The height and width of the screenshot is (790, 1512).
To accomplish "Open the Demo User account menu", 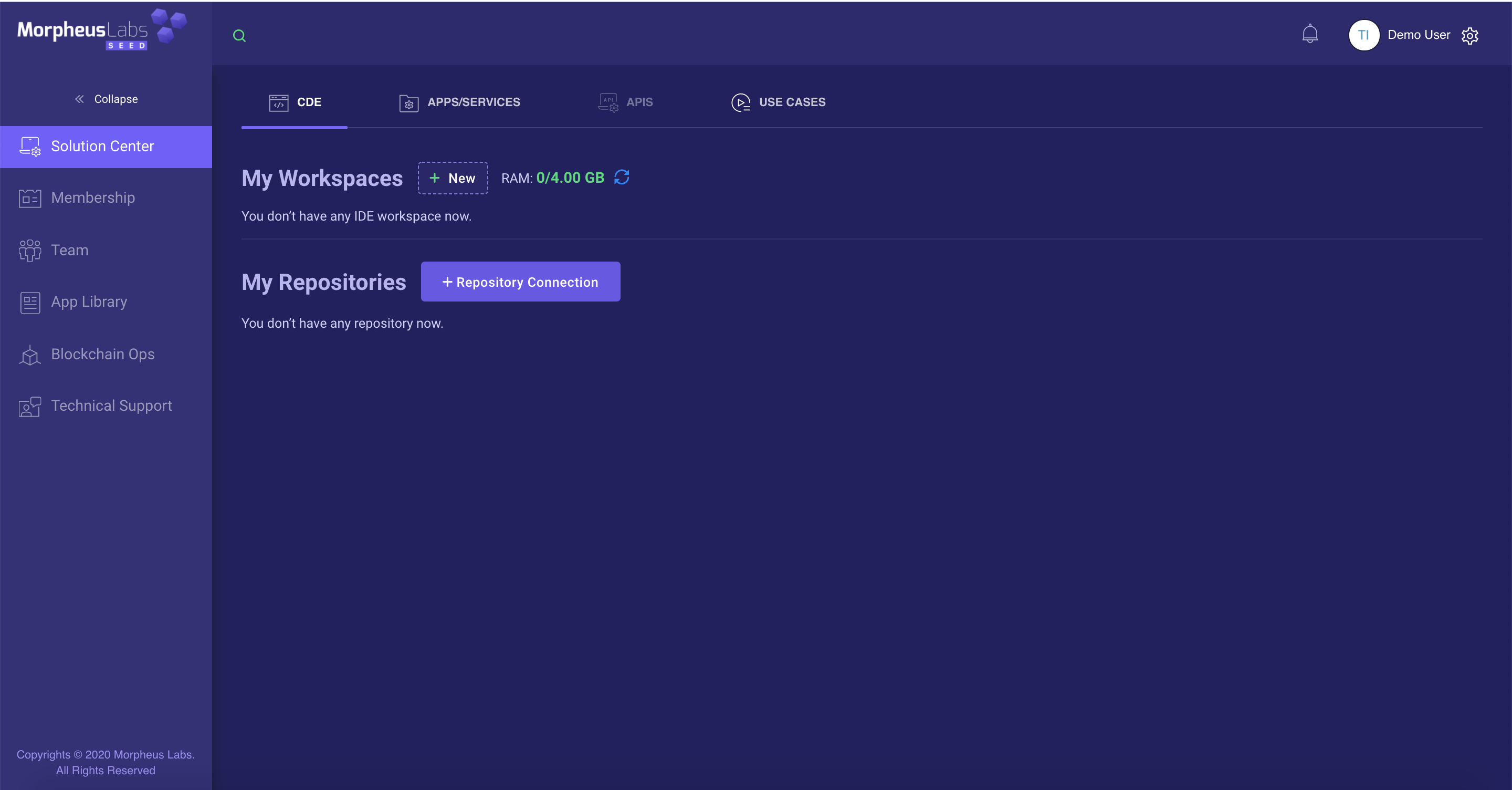I will click(1418, 35).
